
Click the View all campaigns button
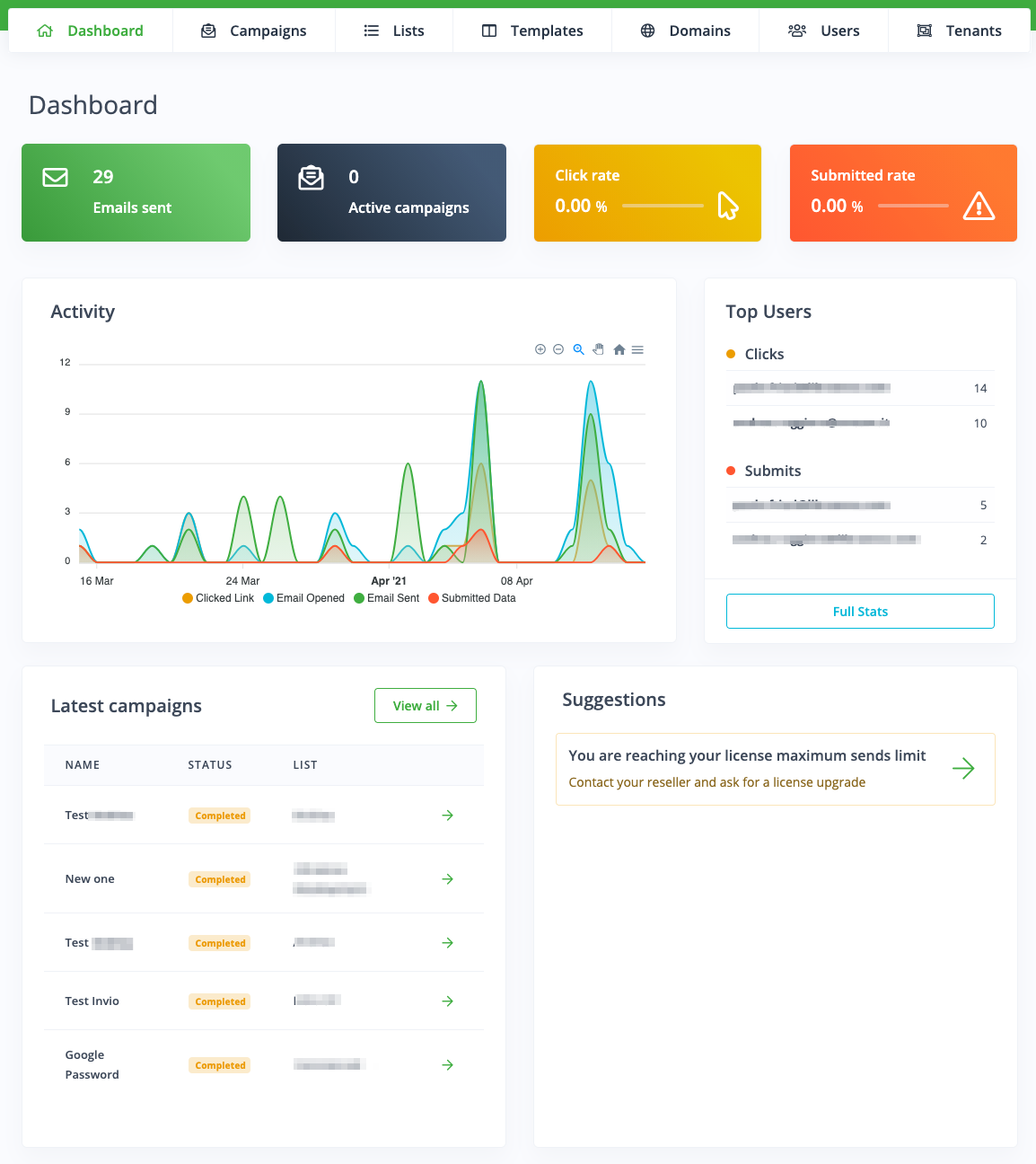(425, 705)
